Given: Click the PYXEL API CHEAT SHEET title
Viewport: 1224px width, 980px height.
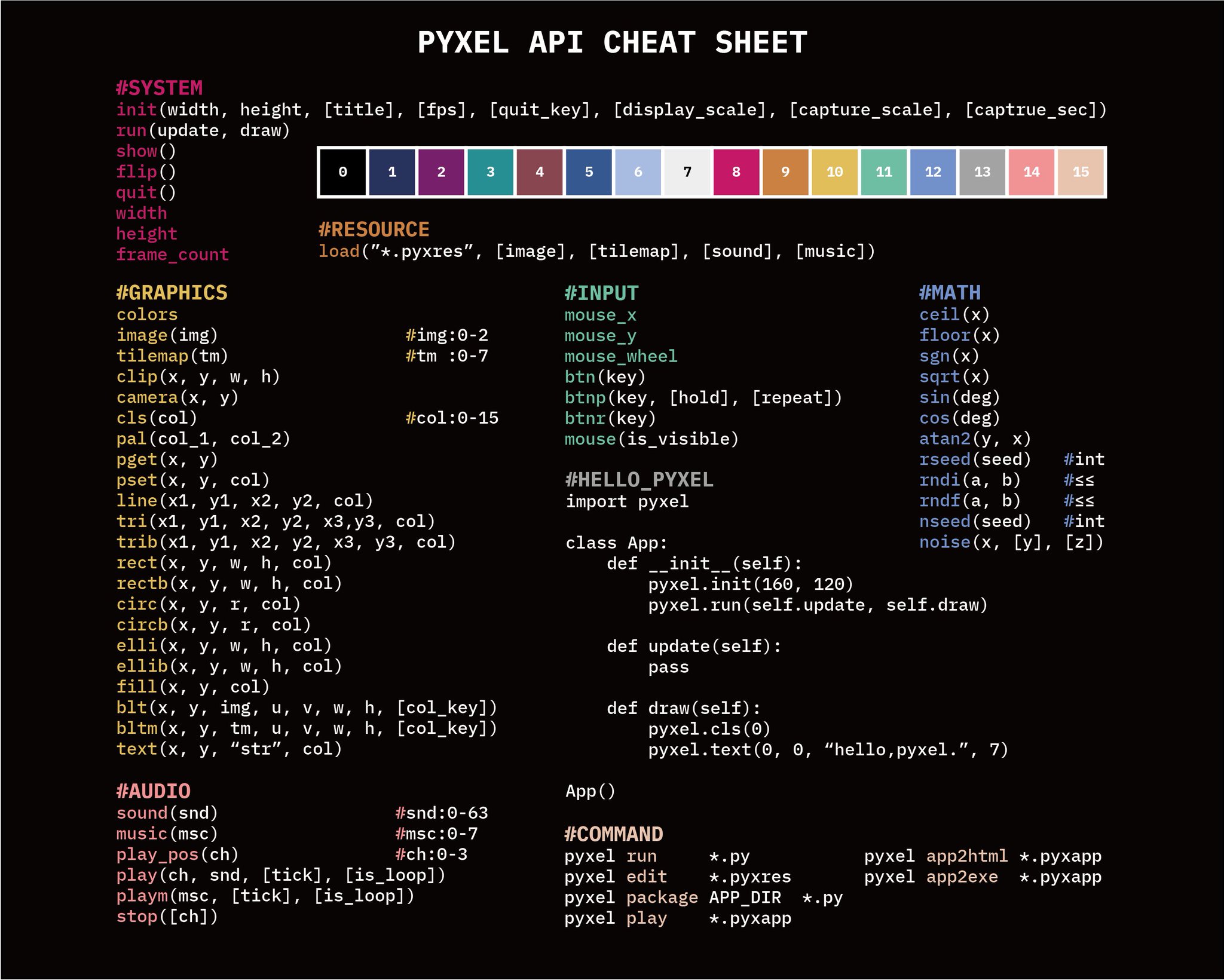Looking at the screenshot, I should [612, 43].
